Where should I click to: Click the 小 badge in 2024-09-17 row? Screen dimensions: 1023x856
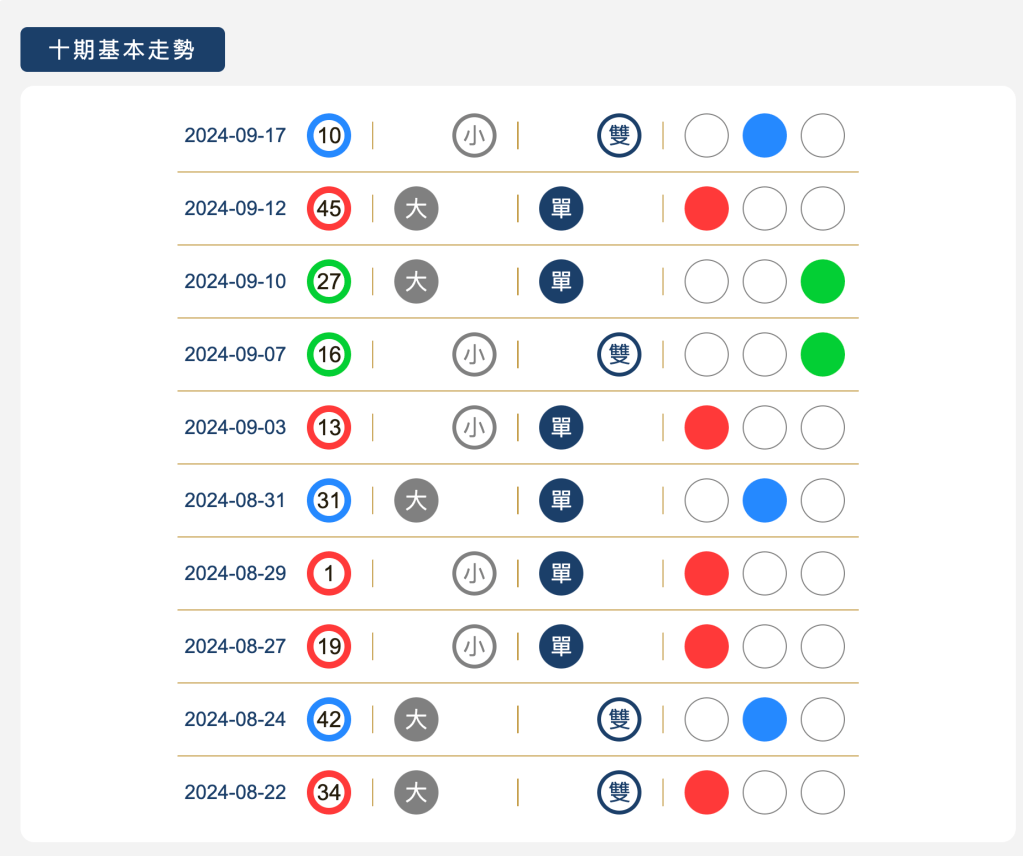coord(474,136)
